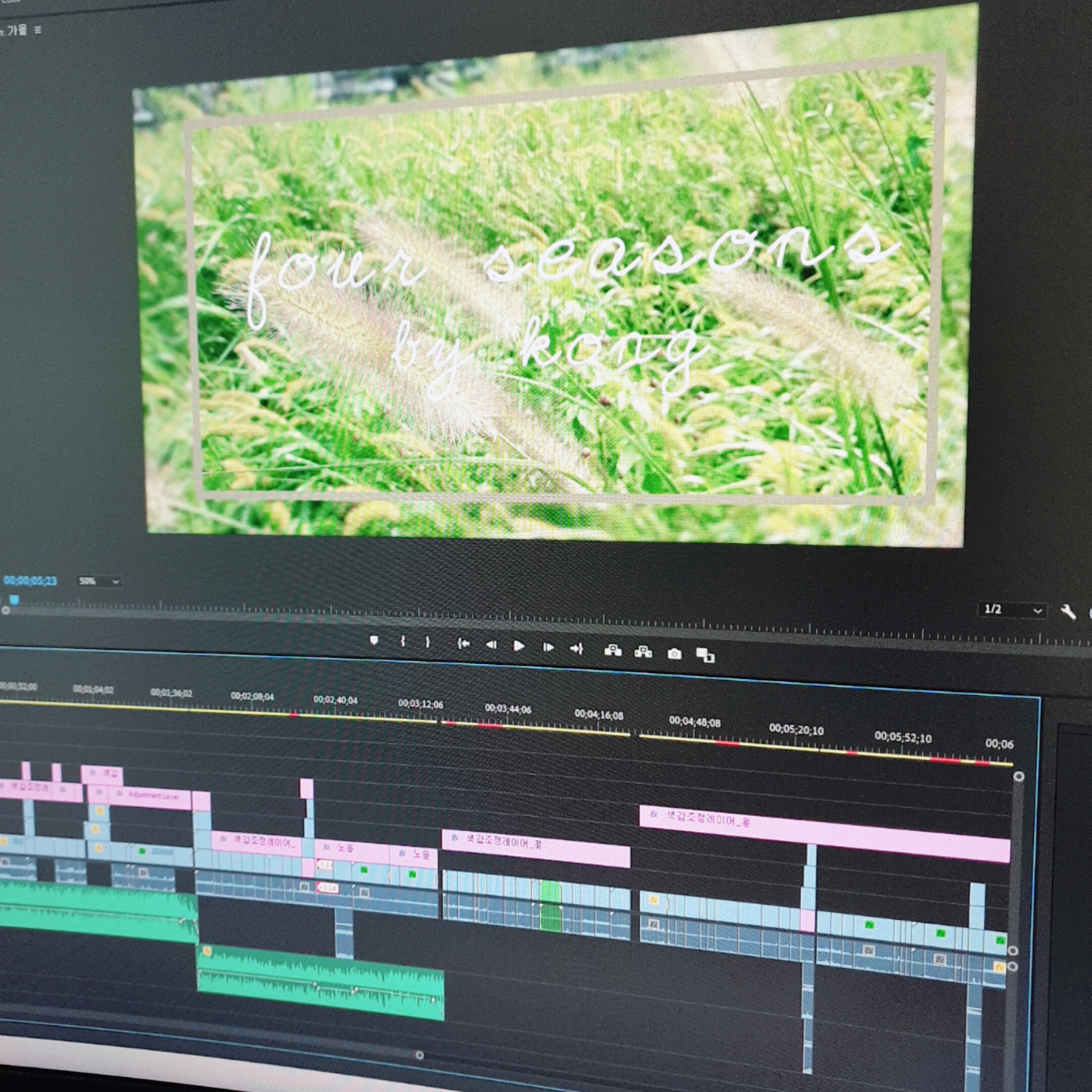1092x1092 pixels.
Task: Jump to the Out point
Action: 576,649
